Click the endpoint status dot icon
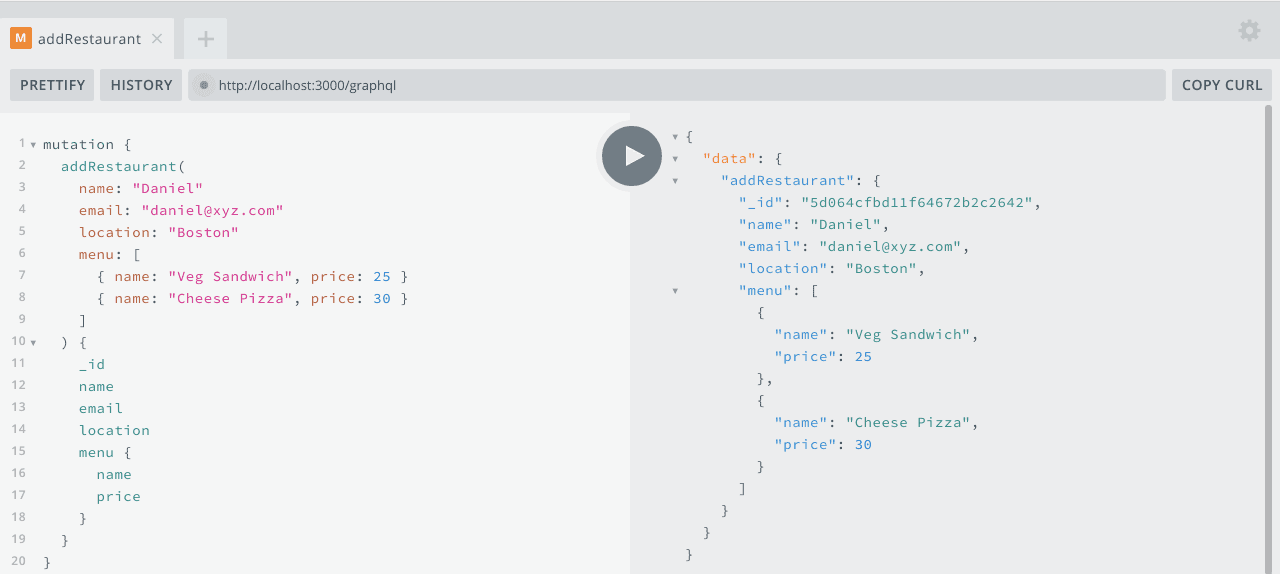The width and height of the screenshot is (1280, 574). click(x=204, y=85)
